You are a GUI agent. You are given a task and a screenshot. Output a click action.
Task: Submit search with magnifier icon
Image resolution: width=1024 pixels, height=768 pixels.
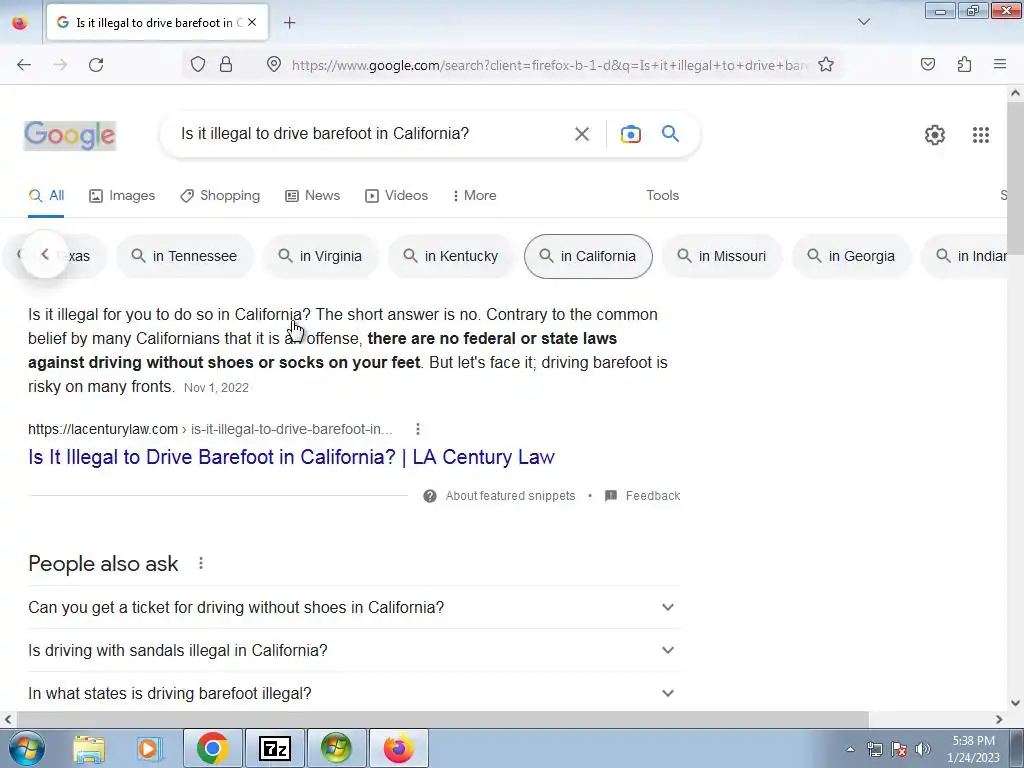670,134
